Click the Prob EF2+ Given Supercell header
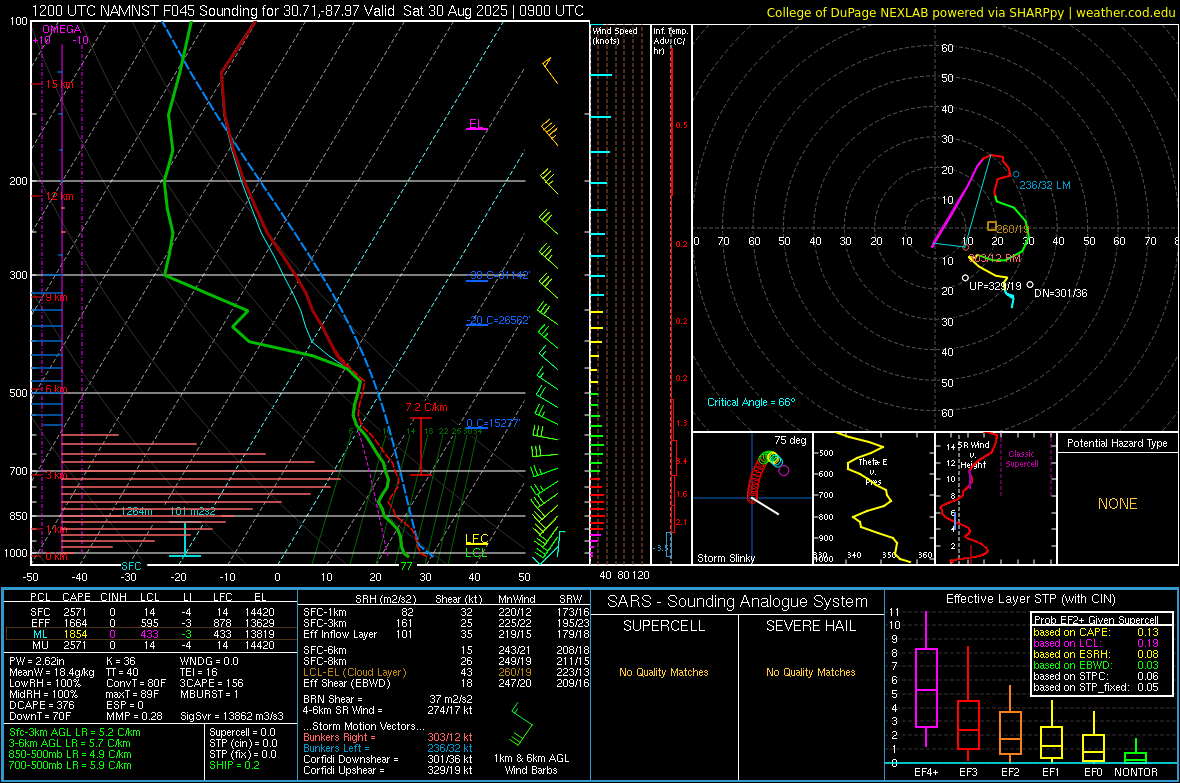The height and width of the screenshot is (783, 1180). (x=1096, y=620)
